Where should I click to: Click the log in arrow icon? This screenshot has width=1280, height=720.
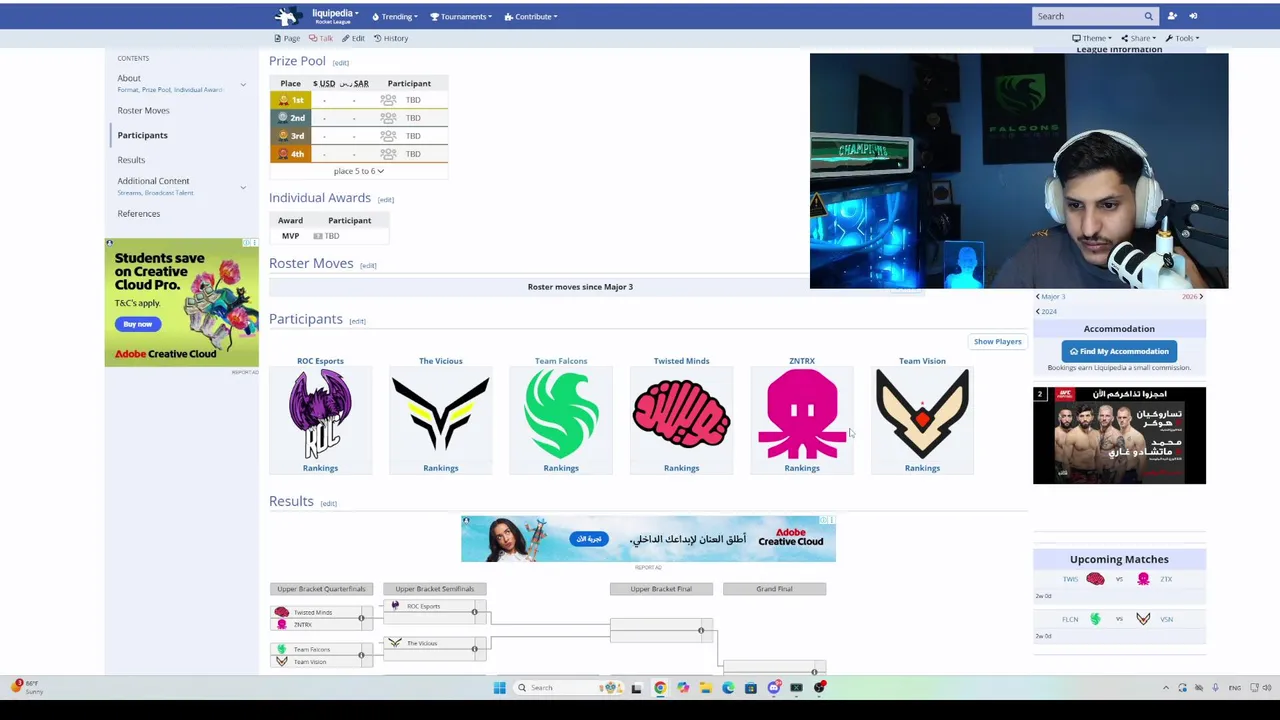click(x=1193, y=16)
